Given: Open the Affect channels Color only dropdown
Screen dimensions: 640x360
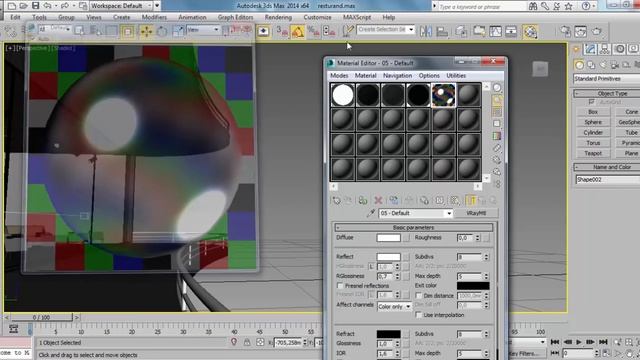Looking at the screenshot, I should pos(395,307).
